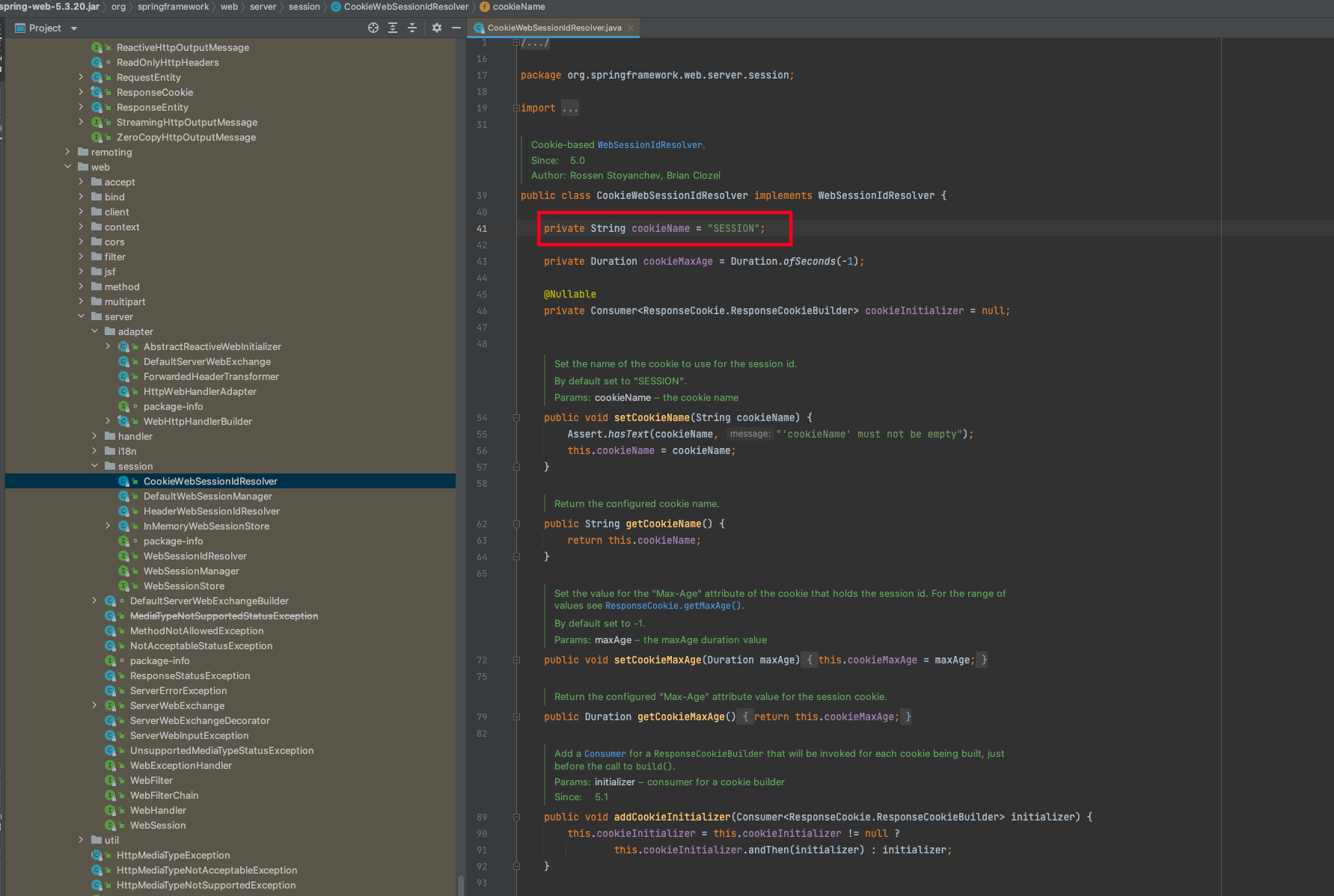Viewport: 1334px width, 896px height.
Task: Collapse the adapter folder
Action: tap(94, 331)
